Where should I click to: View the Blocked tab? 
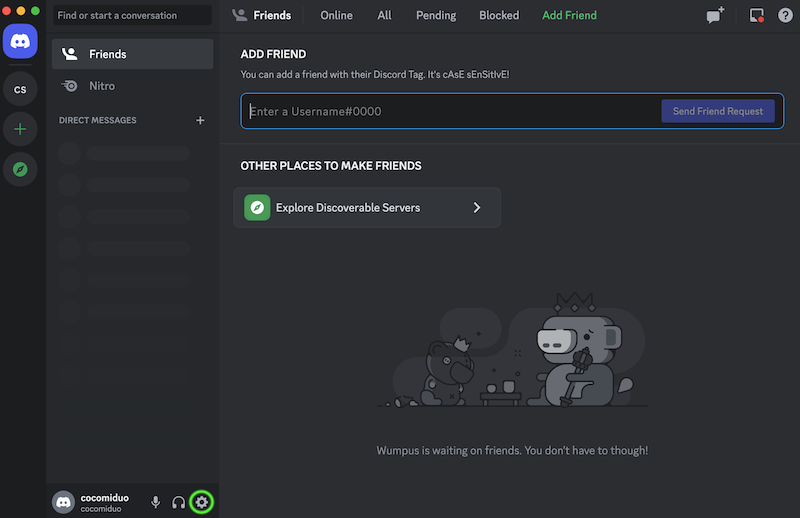(x=499, y=16)
